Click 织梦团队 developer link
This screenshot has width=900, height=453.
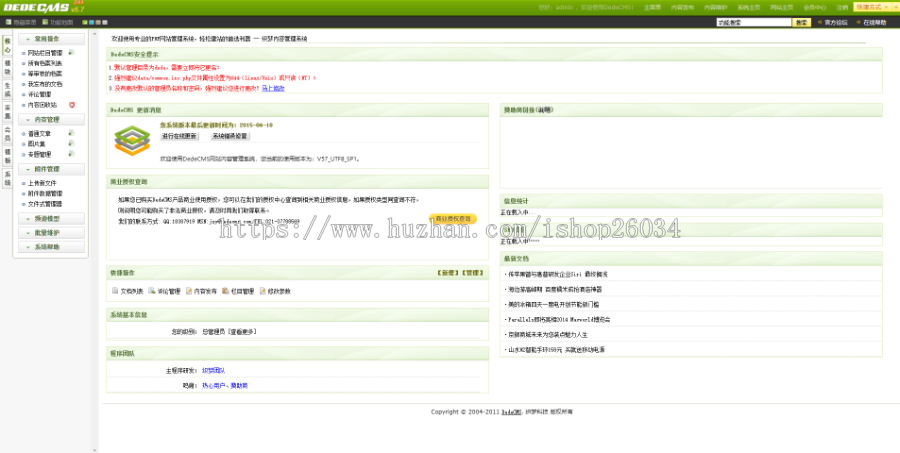pyautogui.click(x=214, y=371)
